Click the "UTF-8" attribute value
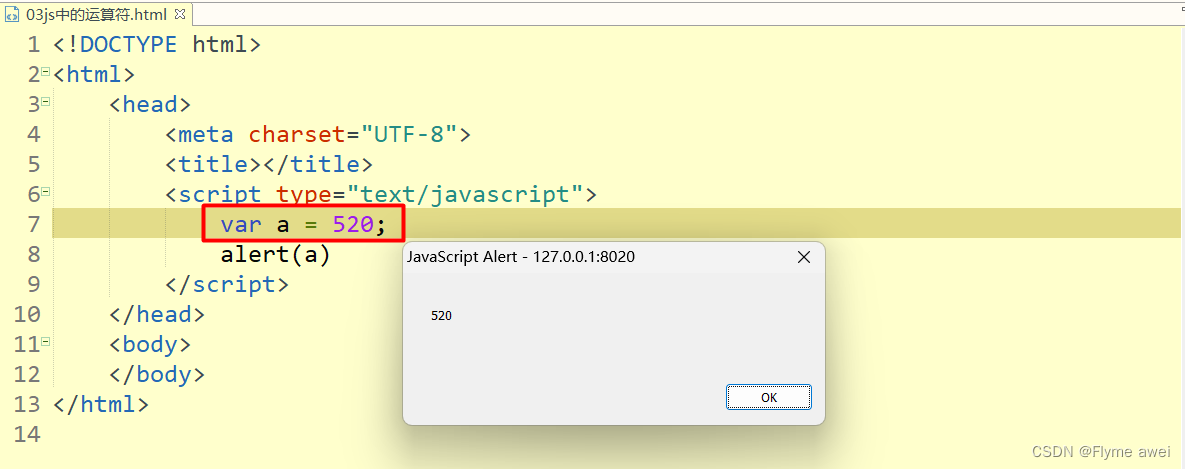 click(x=408, y=134)
